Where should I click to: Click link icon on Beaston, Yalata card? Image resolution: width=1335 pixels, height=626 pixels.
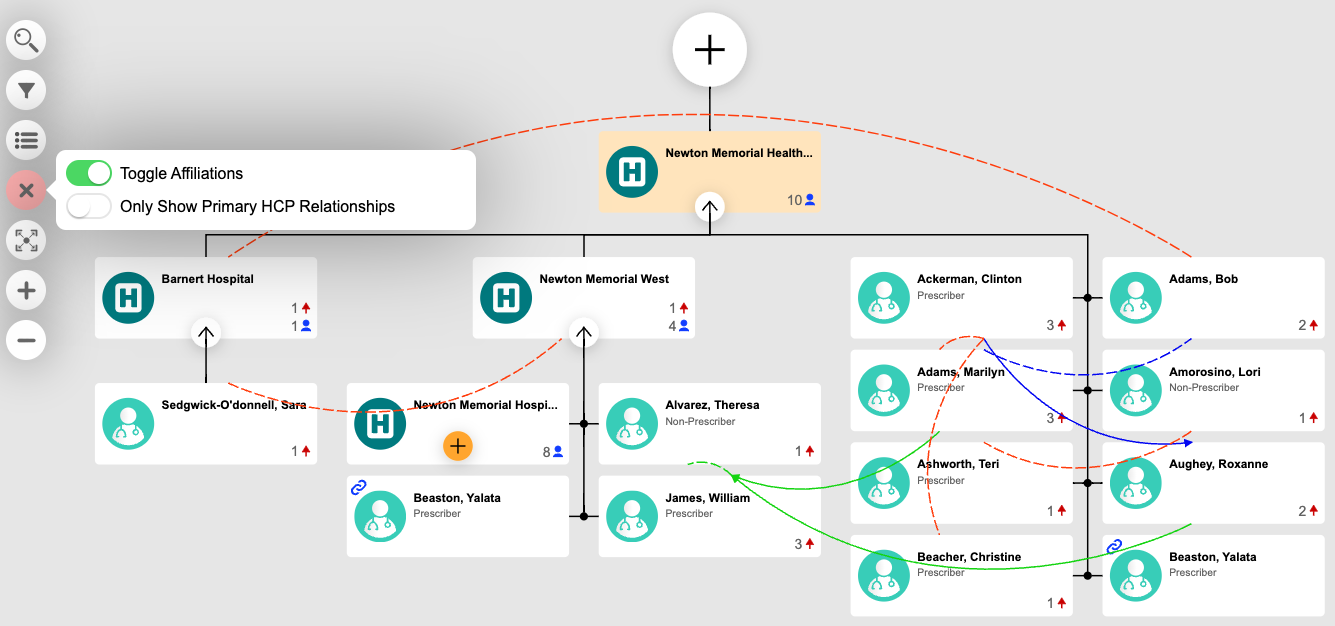(x=359, y=487)
